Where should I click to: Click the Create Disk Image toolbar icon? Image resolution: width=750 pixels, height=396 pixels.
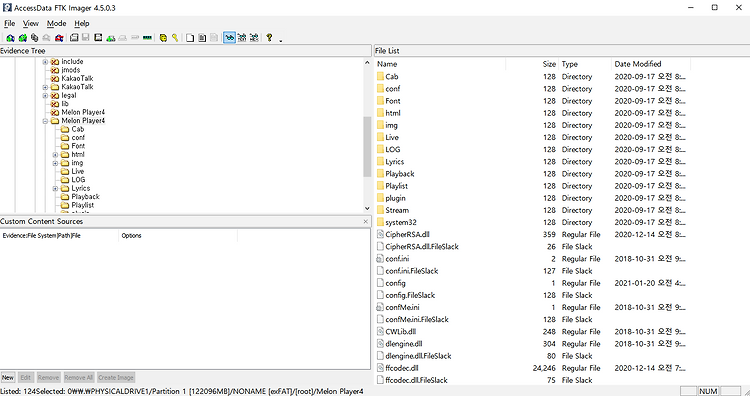point(74,38)
